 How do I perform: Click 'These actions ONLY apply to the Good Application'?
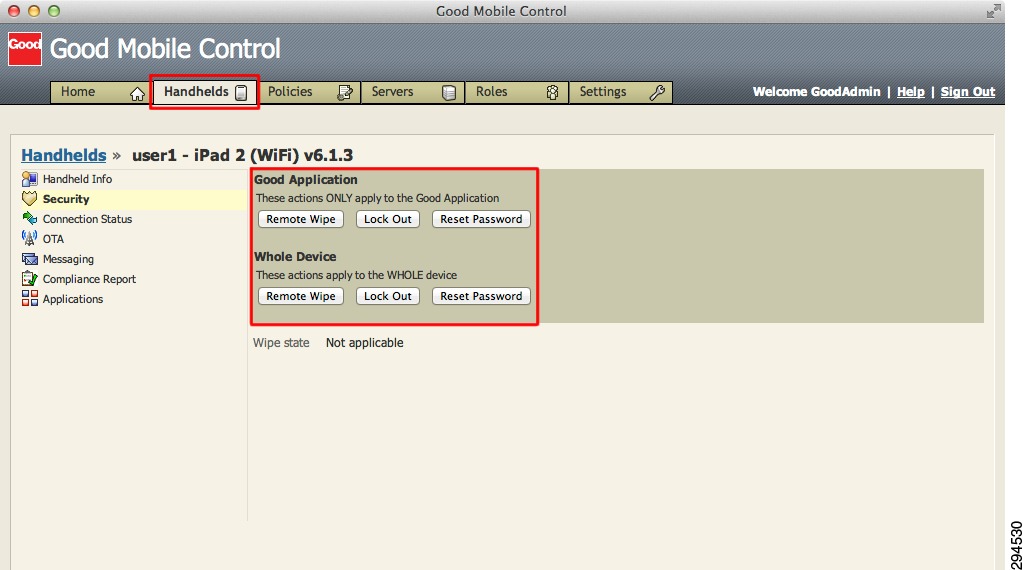click(377, 198)
